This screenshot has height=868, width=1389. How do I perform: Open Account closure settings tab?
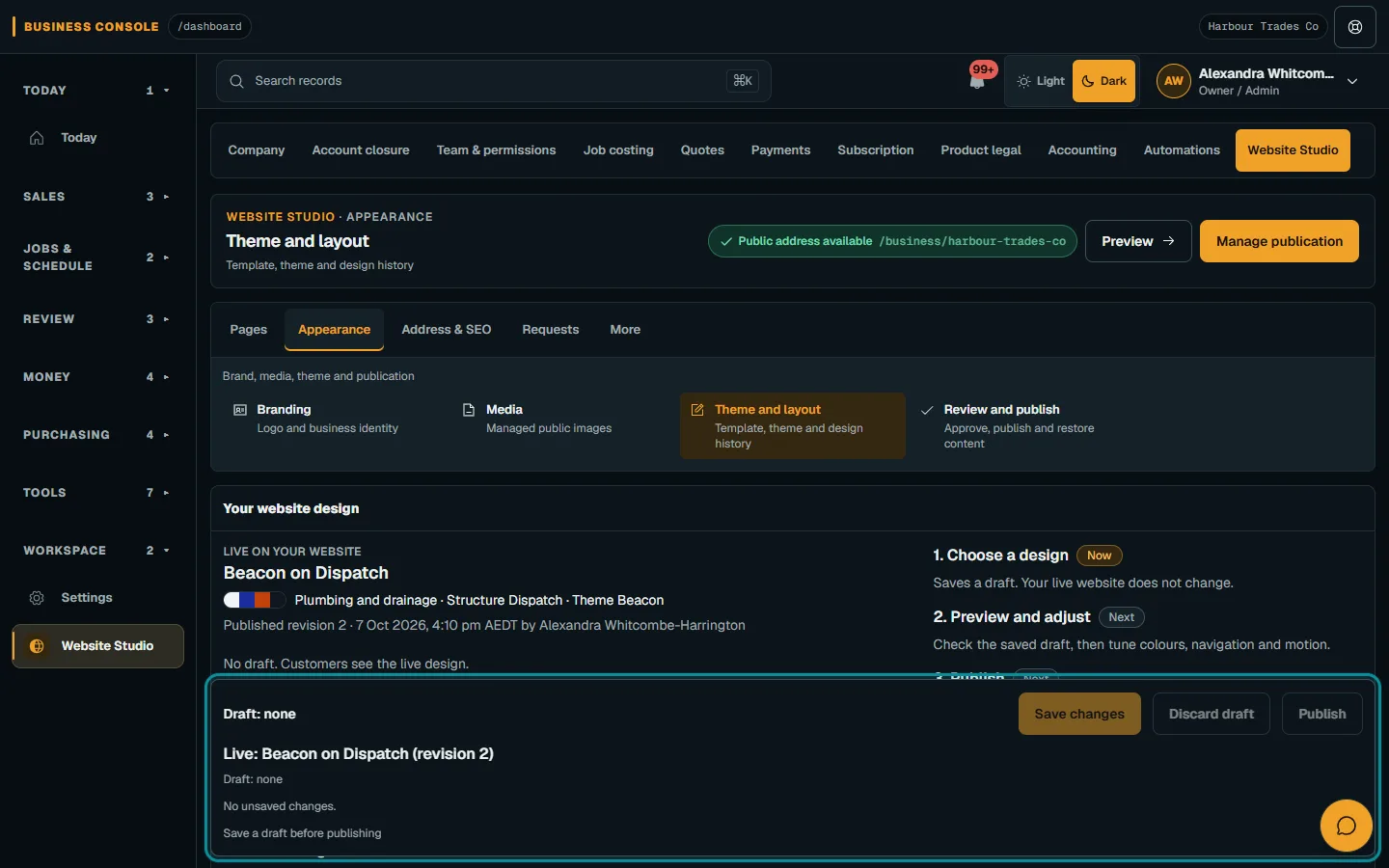(x=361, y=150)
